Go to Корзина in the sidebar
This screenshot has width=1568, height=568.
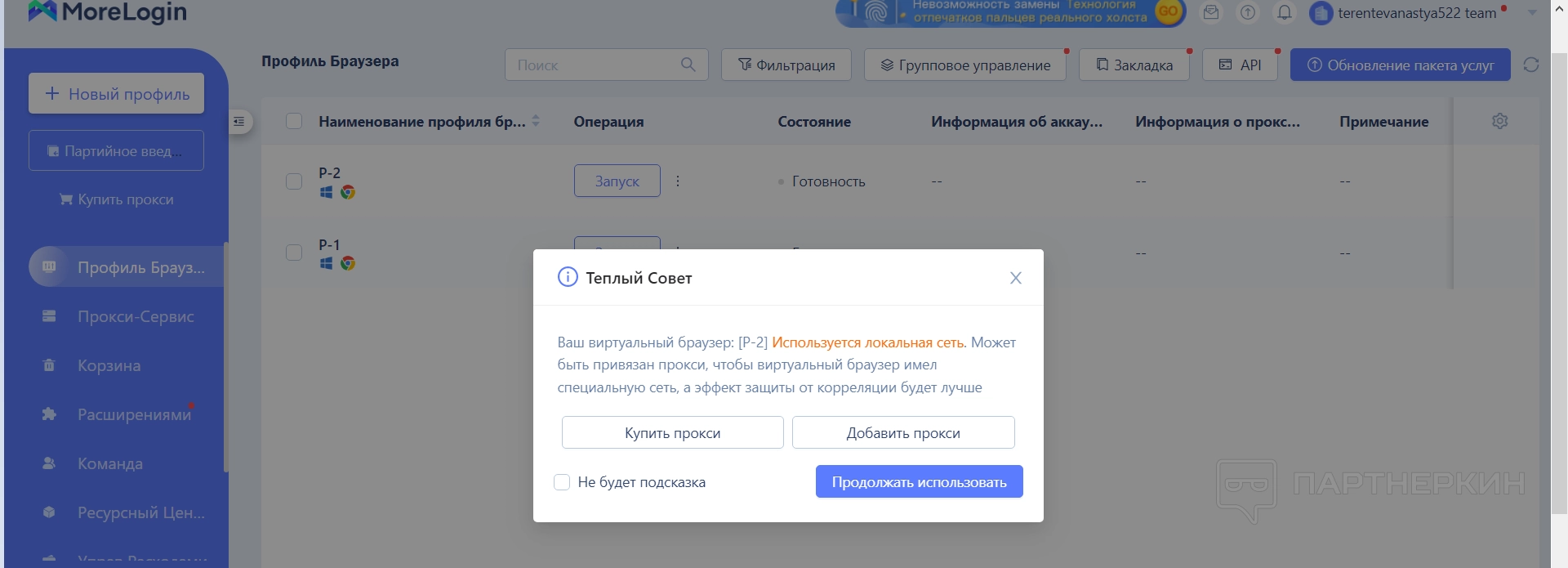click(109, 365)
